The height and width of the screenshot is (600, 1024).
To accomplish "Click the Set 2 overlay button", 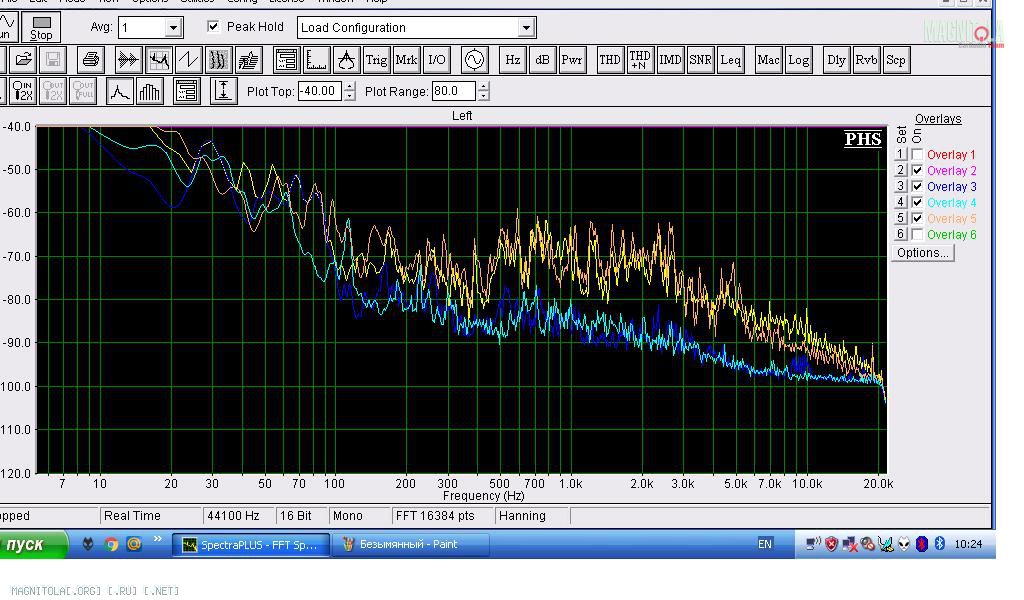I will 901,170.
